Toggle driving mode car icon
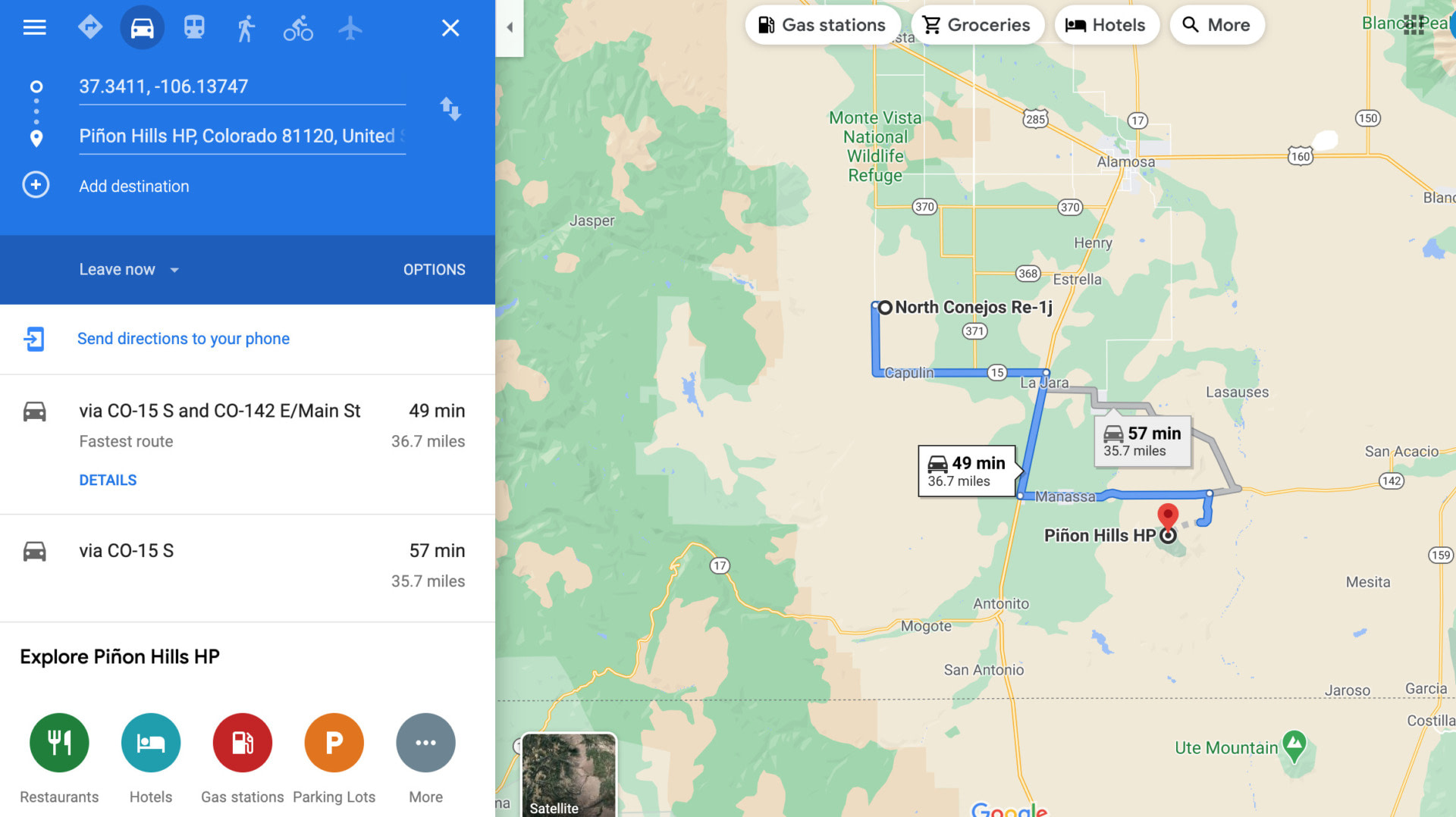Image resolution: width=1456 pixels, height=817 pixels. pos(142,28)
